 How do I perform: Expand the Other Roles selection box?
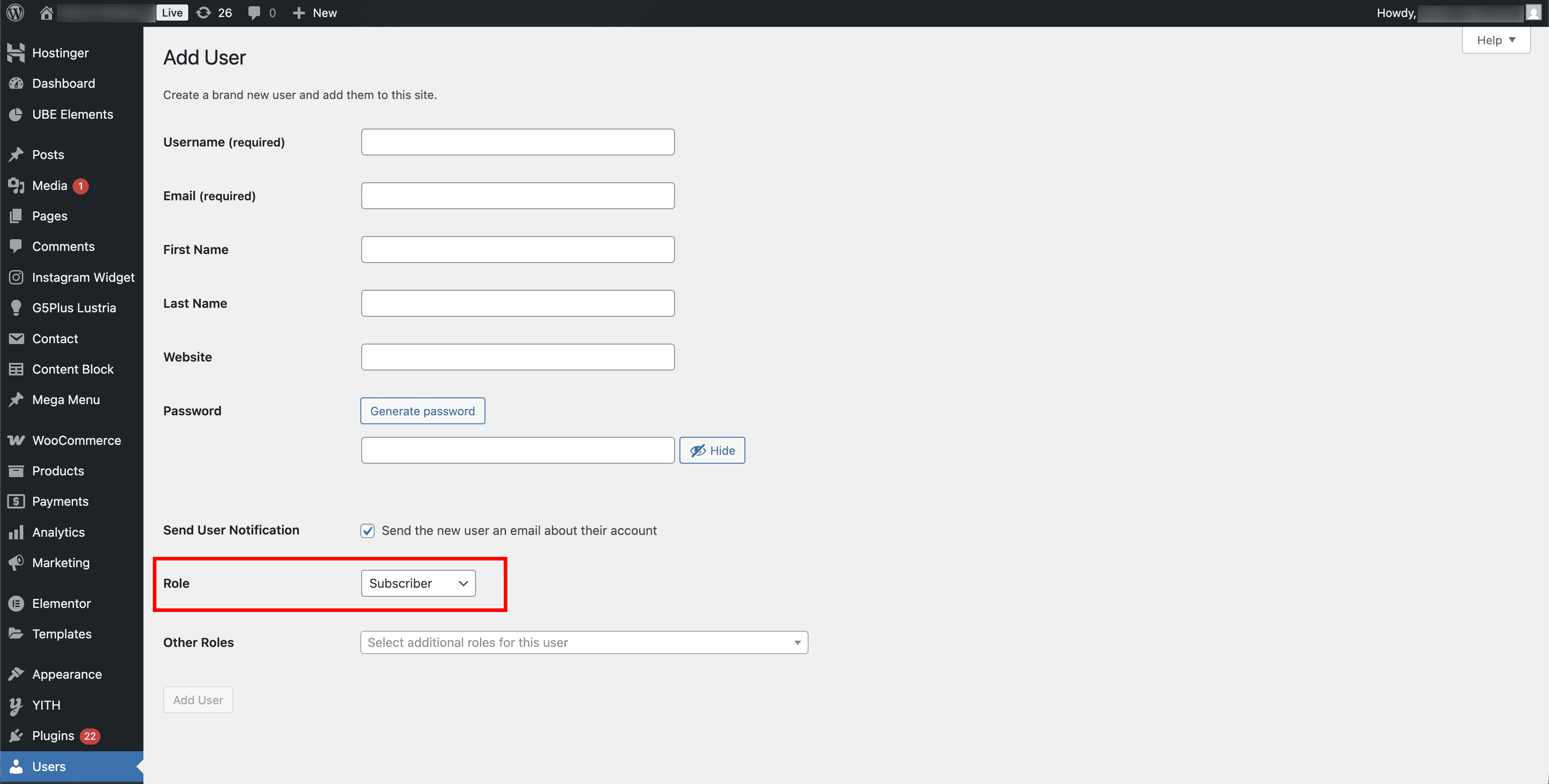click(x=584, y=642)
